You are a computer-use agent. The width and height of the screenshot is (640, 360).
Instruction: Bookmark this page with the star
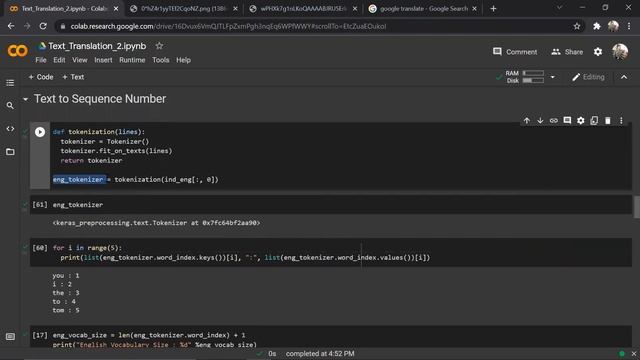click(577, 26)
